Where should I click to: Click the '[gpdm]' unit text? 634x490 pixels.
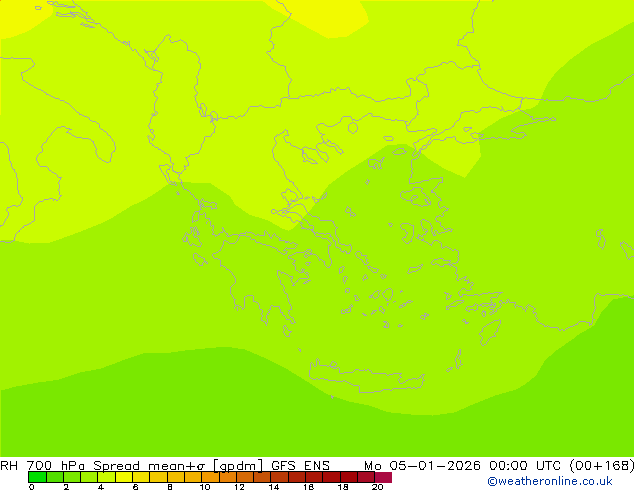pyautogui.click(x=238, y=466)
